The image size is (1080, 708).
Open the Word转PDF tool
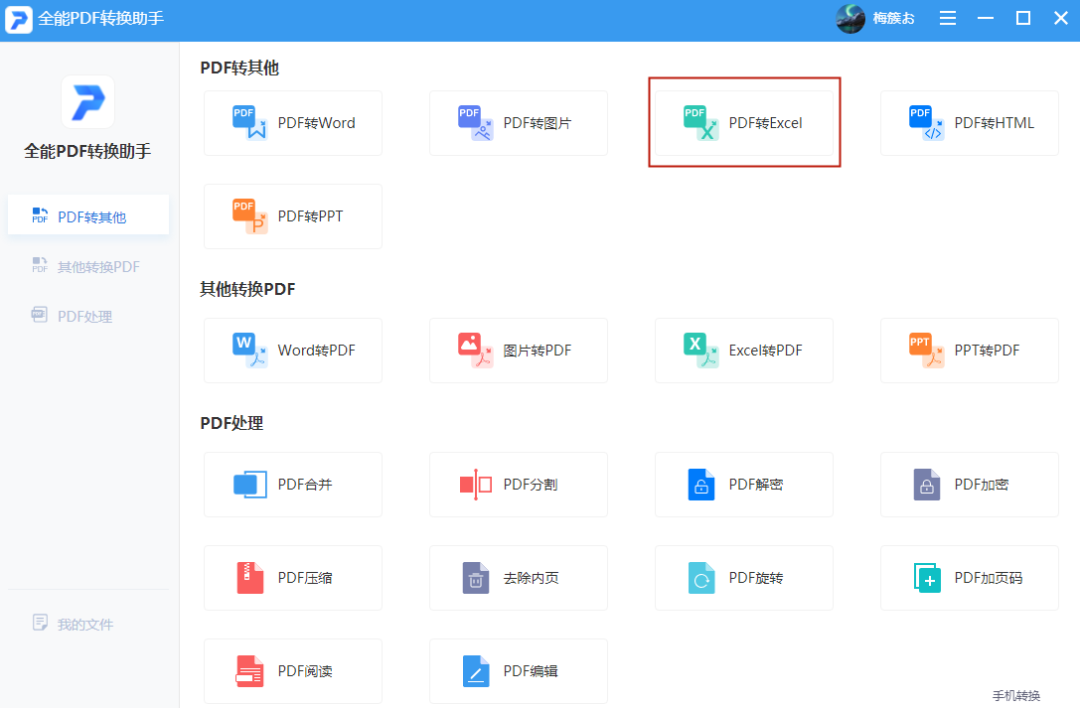point(250,350)
